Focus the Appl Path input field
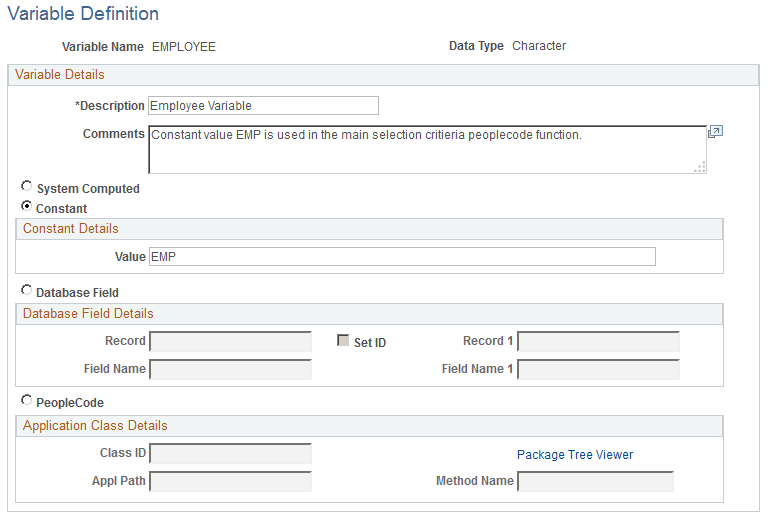The width and height of the screenshot is (772, 519). (230, 482)
